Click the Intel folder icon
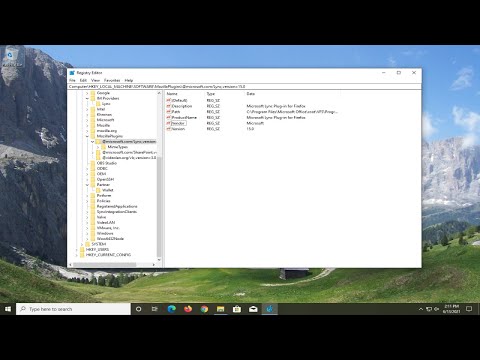The height and width of the screenshot is (360, 480). [x=93, y=109]
